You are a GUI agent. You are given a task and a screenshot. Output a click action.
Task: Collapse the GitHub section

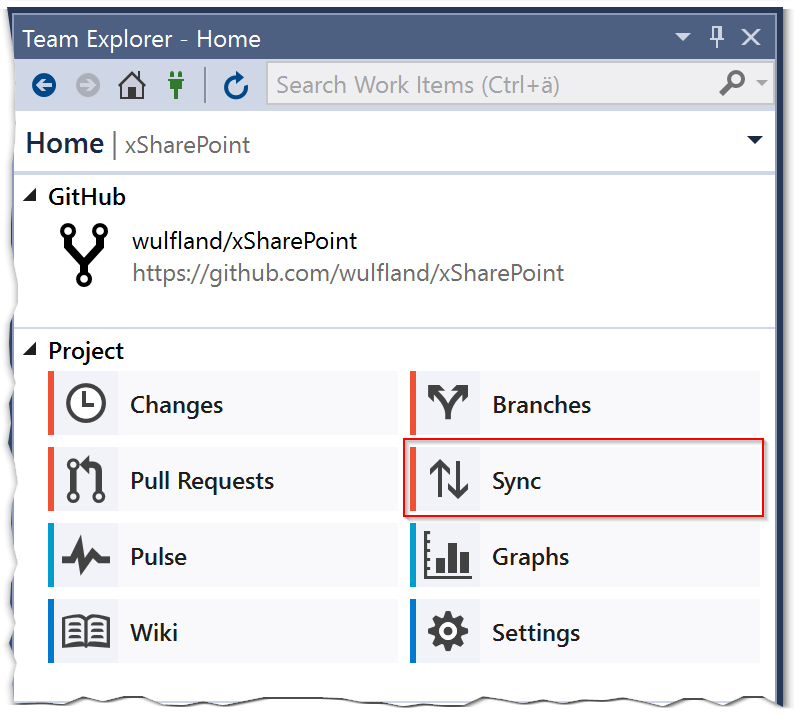[x=33, y=197]
